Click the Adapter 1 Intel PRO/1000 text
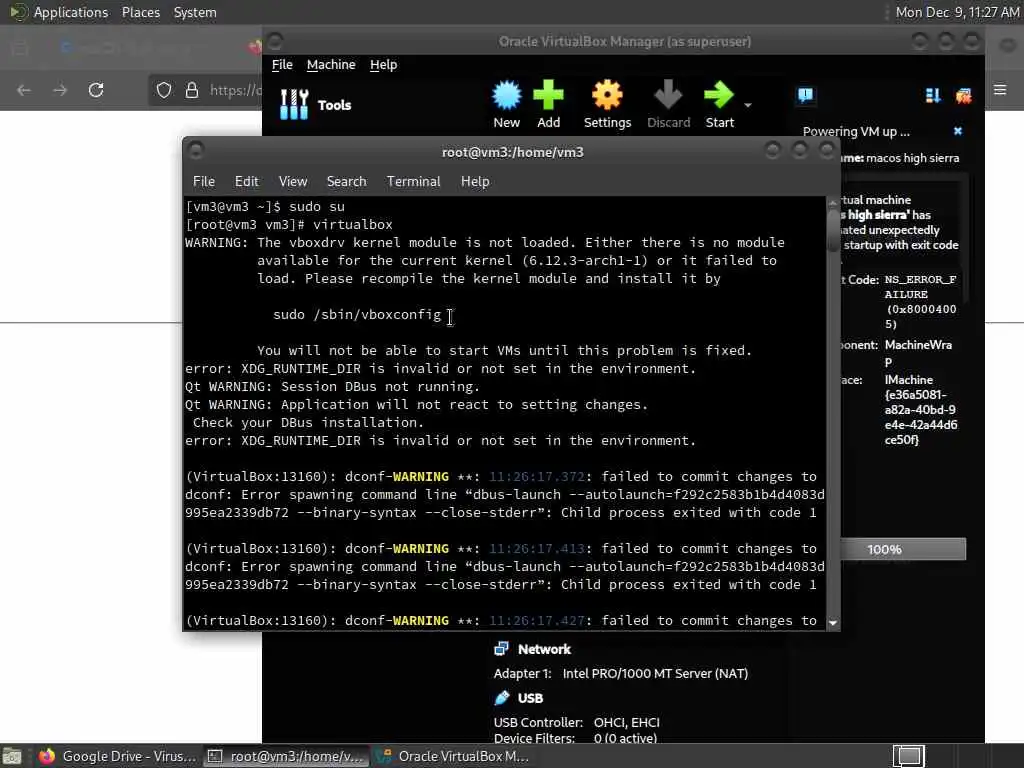 [x=620, y=673]
